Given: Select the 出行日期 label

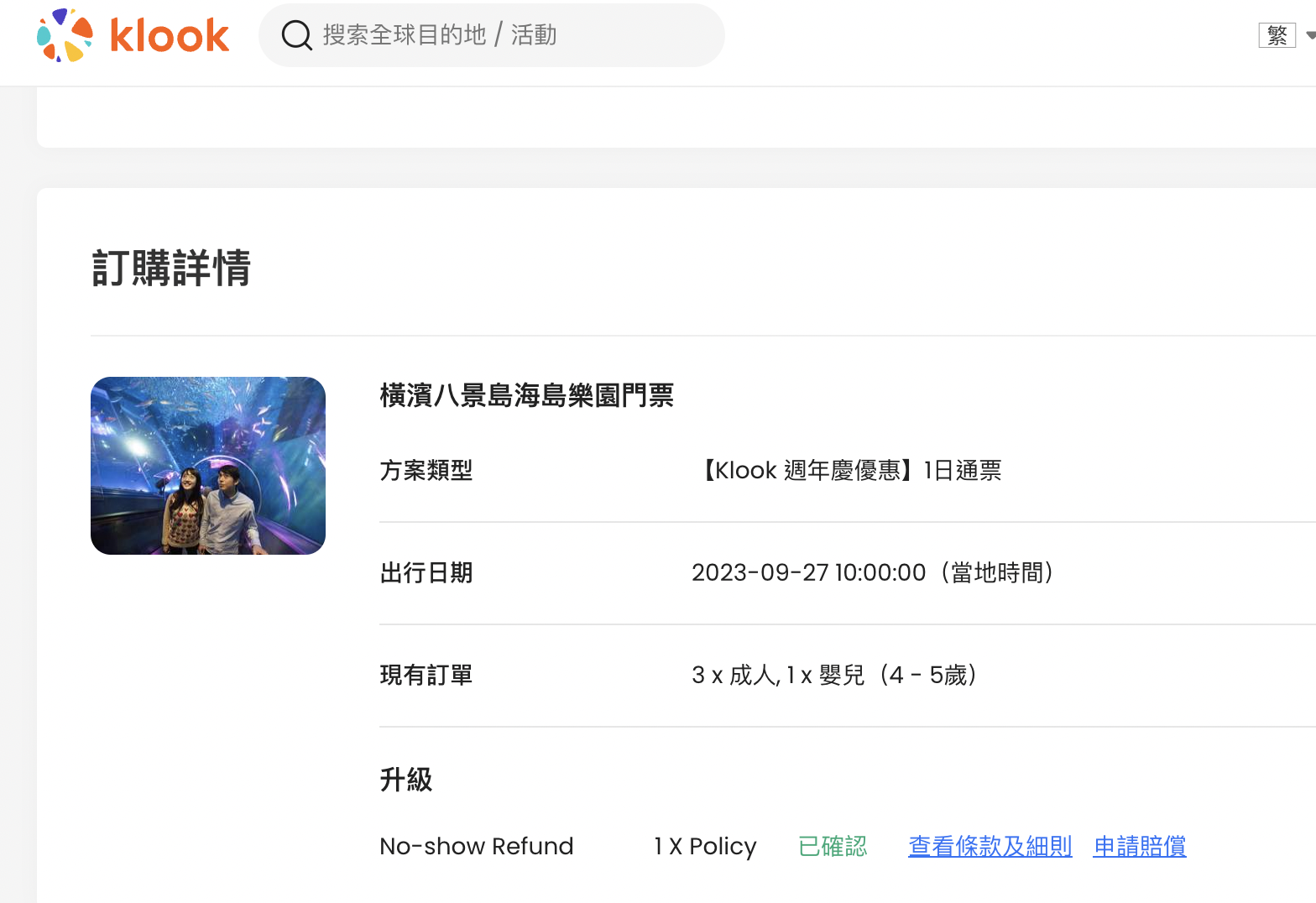Looking at the screenshot, I should click(426, 572).
